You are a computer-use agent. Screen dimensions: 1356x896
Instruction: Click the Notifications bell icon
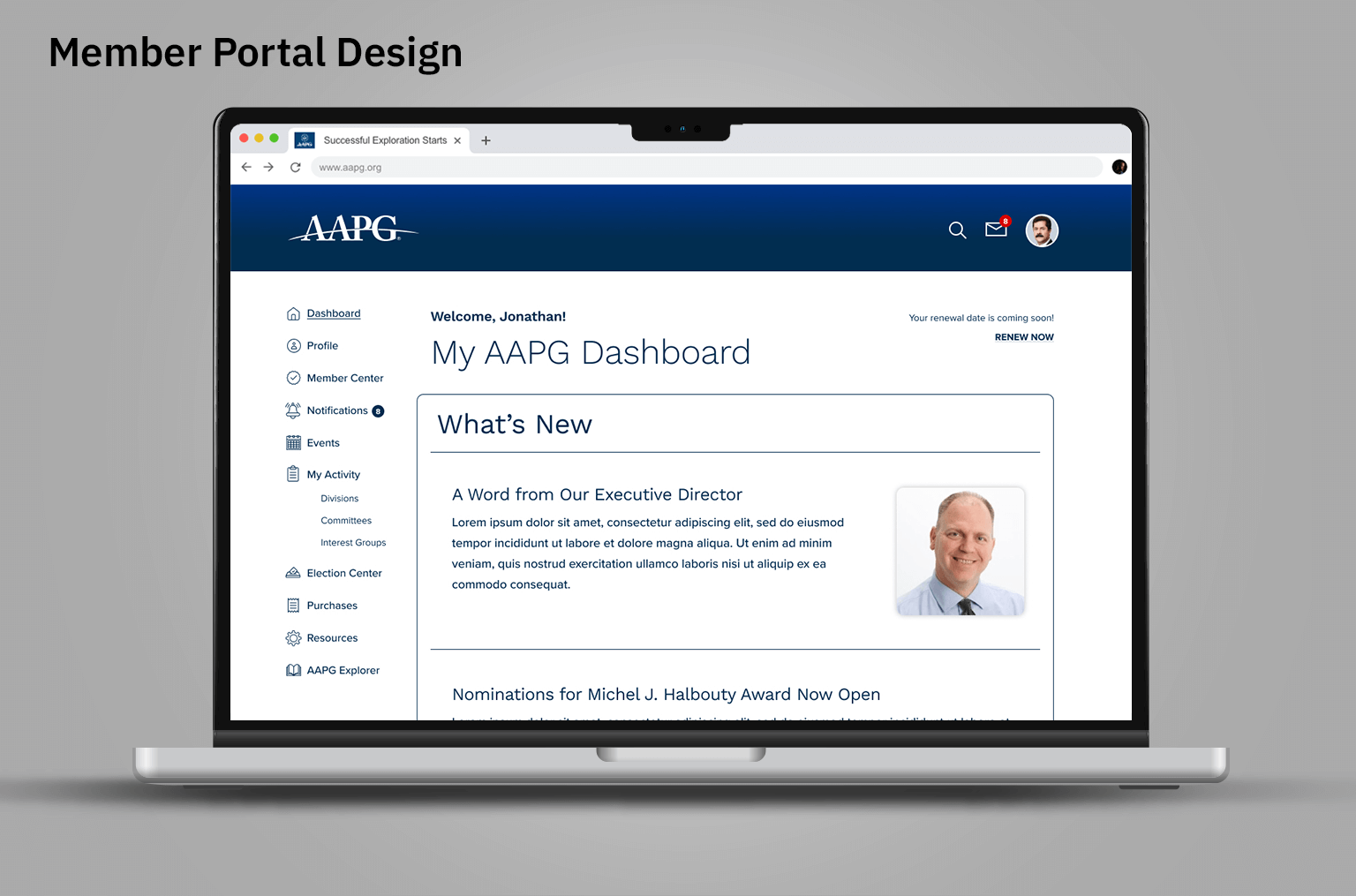(x=293, y=410)
